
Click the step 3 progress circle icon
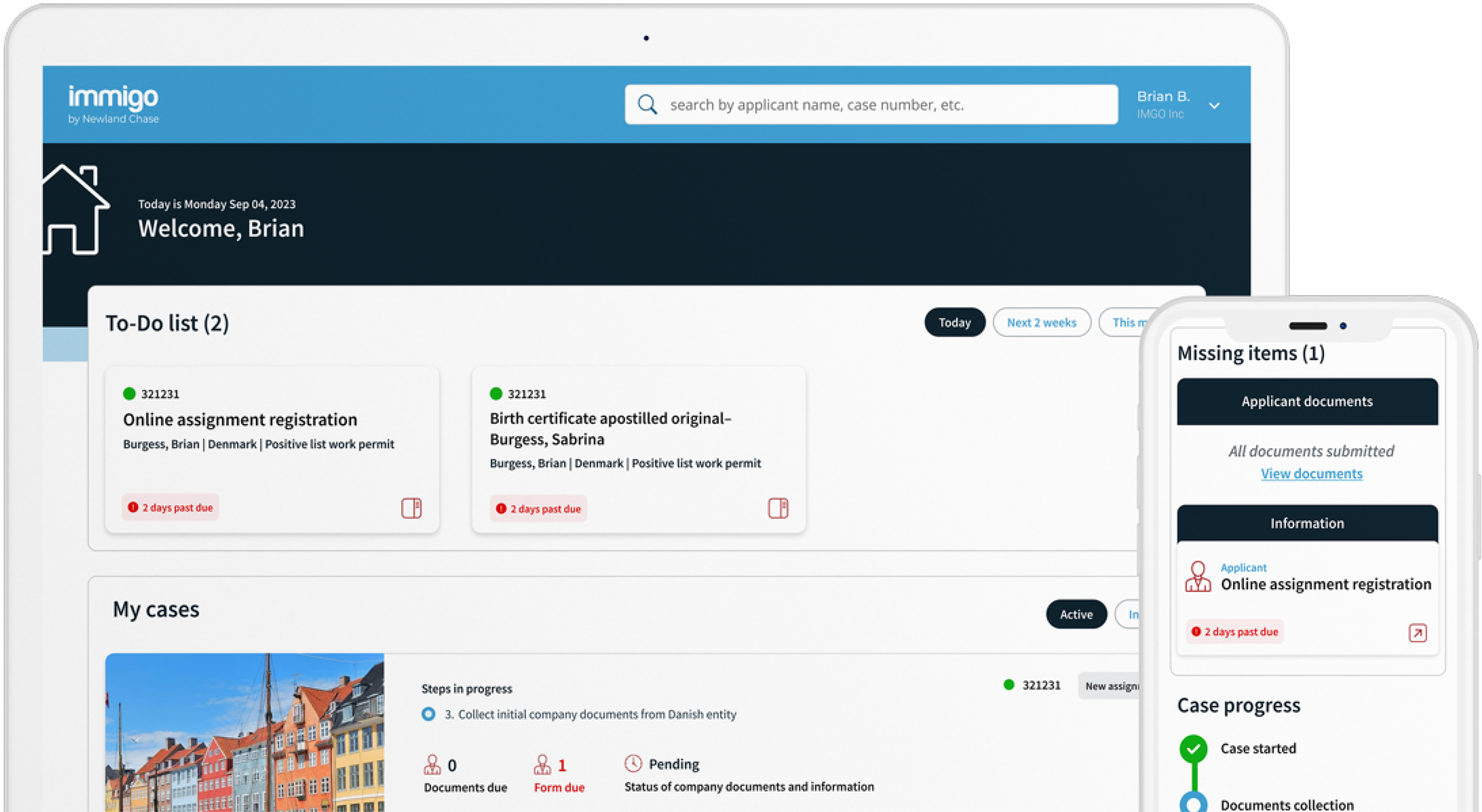pyautogui.click(x=428, y=714)
